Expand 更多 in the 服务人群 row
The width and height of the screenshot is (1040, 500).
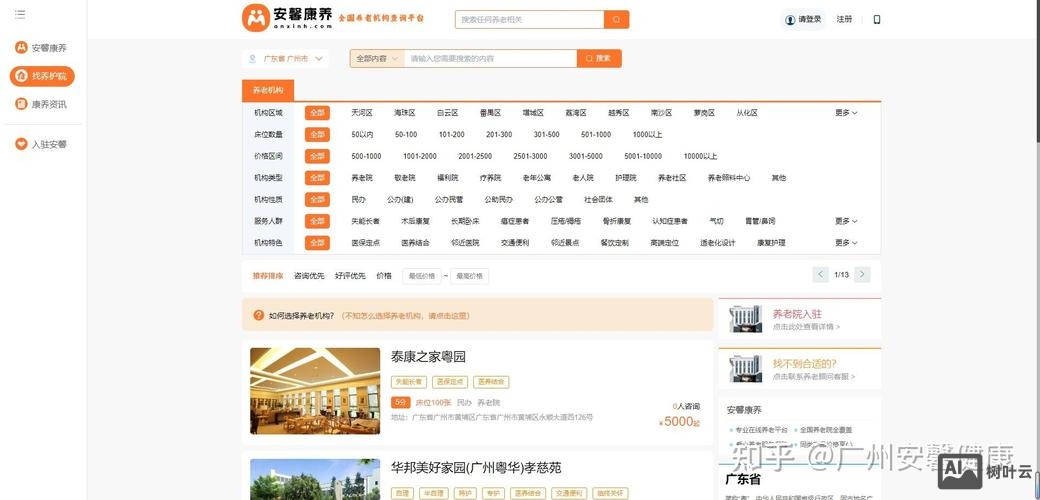846,221
